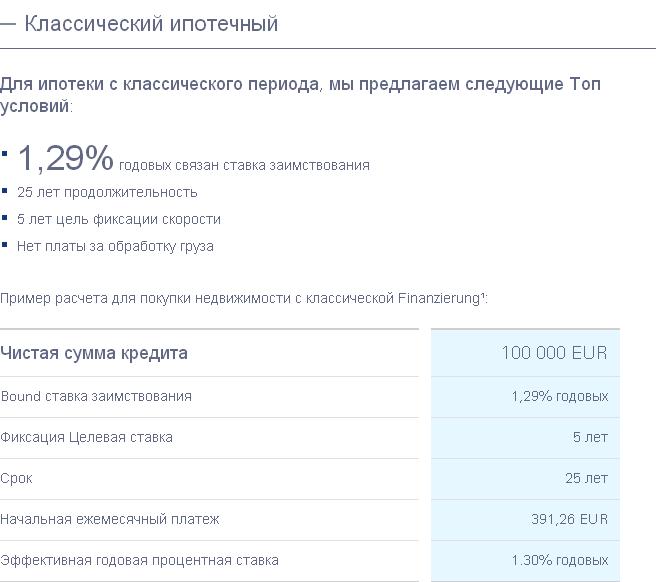Click Начальная ежемесячный платеж row label

point(110,519)
